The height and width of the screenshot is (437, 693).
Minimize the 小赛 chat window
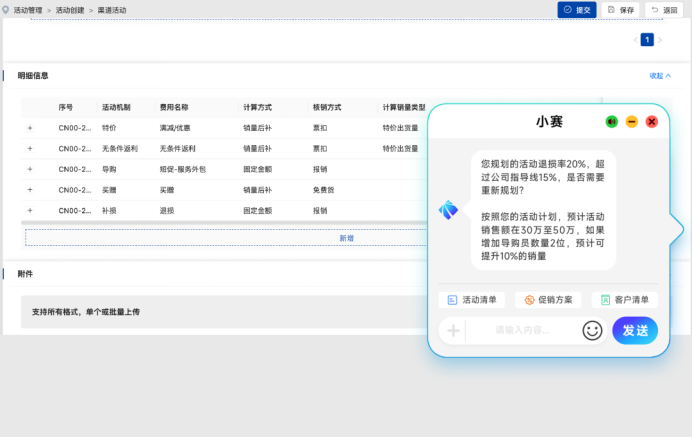[631, 121]
